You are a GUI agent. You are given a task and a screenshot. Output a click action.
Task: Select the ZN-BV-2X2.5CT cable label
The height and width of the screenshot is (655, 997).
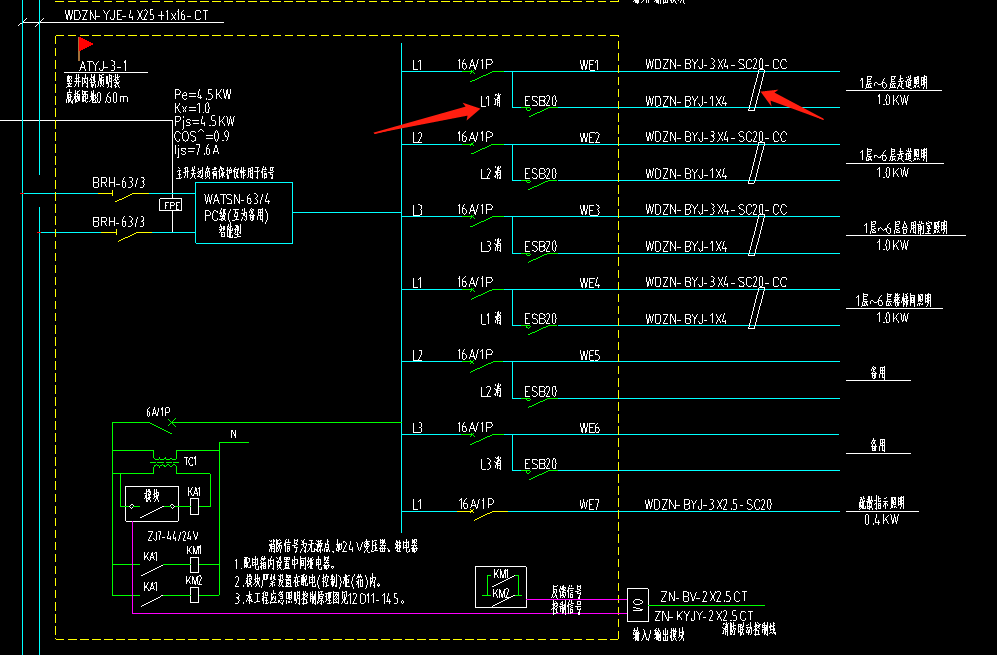703,596
